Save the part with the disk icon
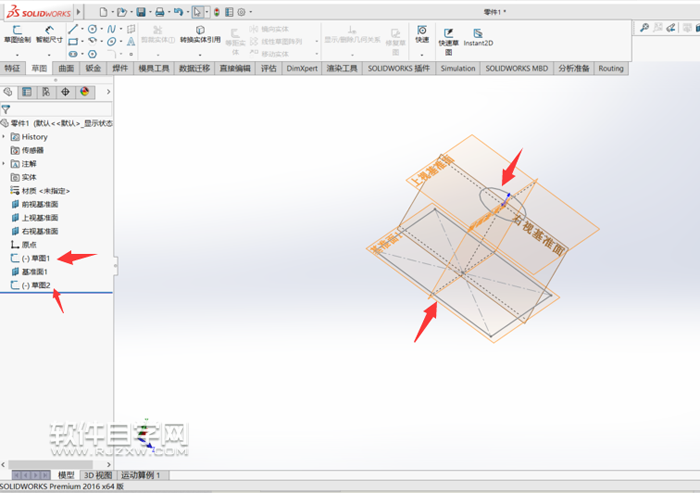This screenshot has height=493, width=700. click(141, 12)
